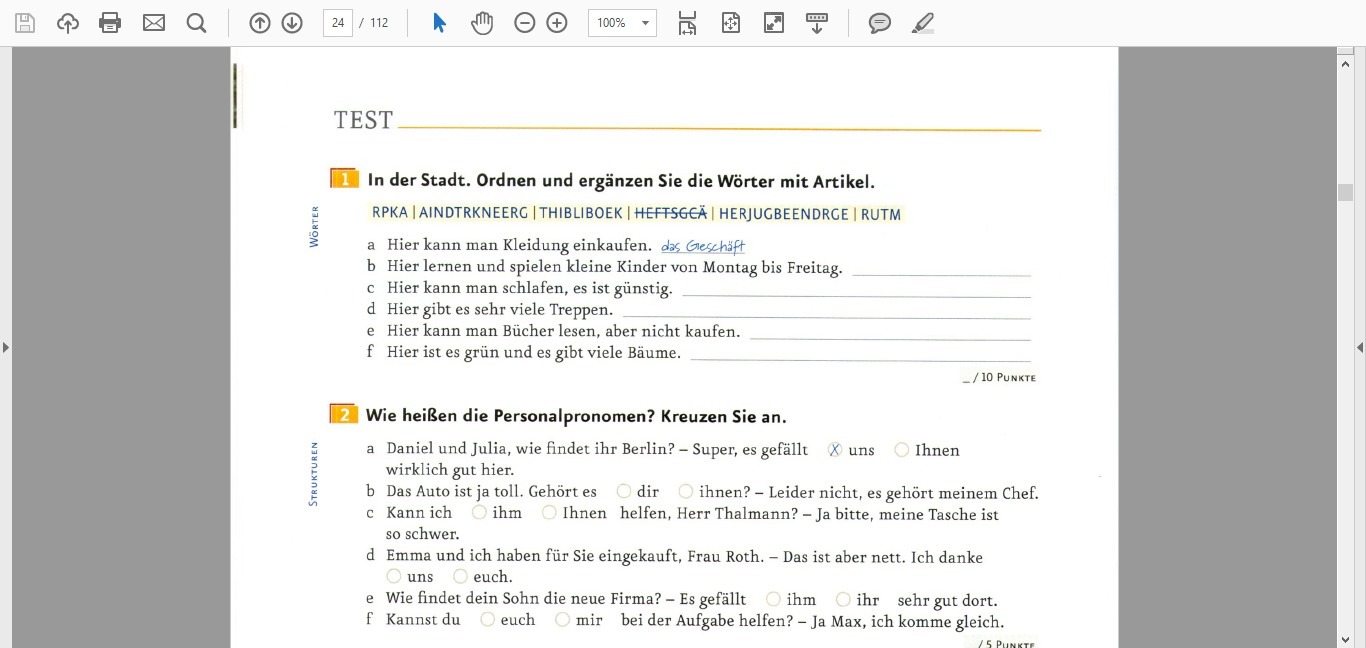Select the 'dir' option in sentence b
The height and width of the screenshot is (648, 1366).
[x=624, y=492]
